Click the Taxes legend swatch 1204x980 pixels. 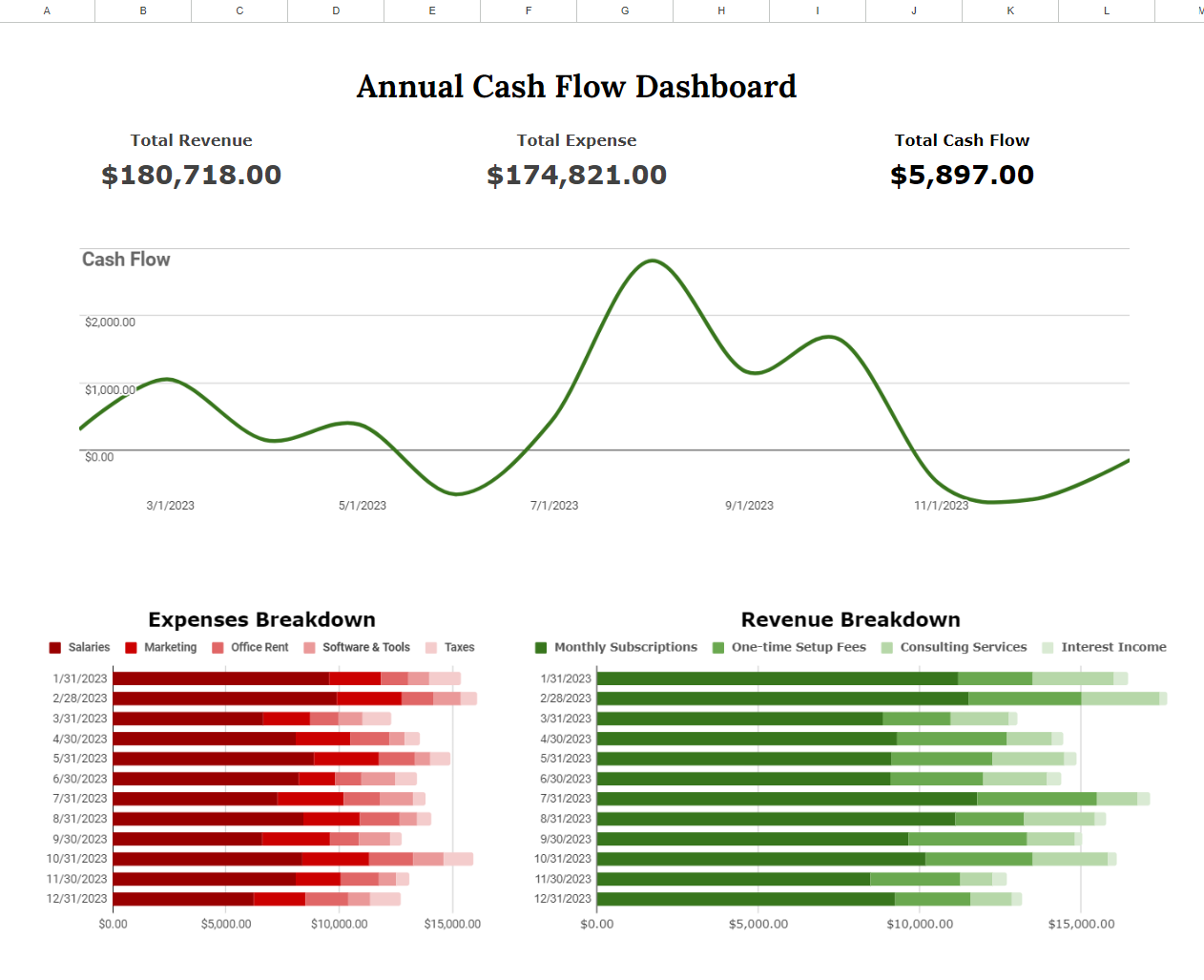coord(431,648)
